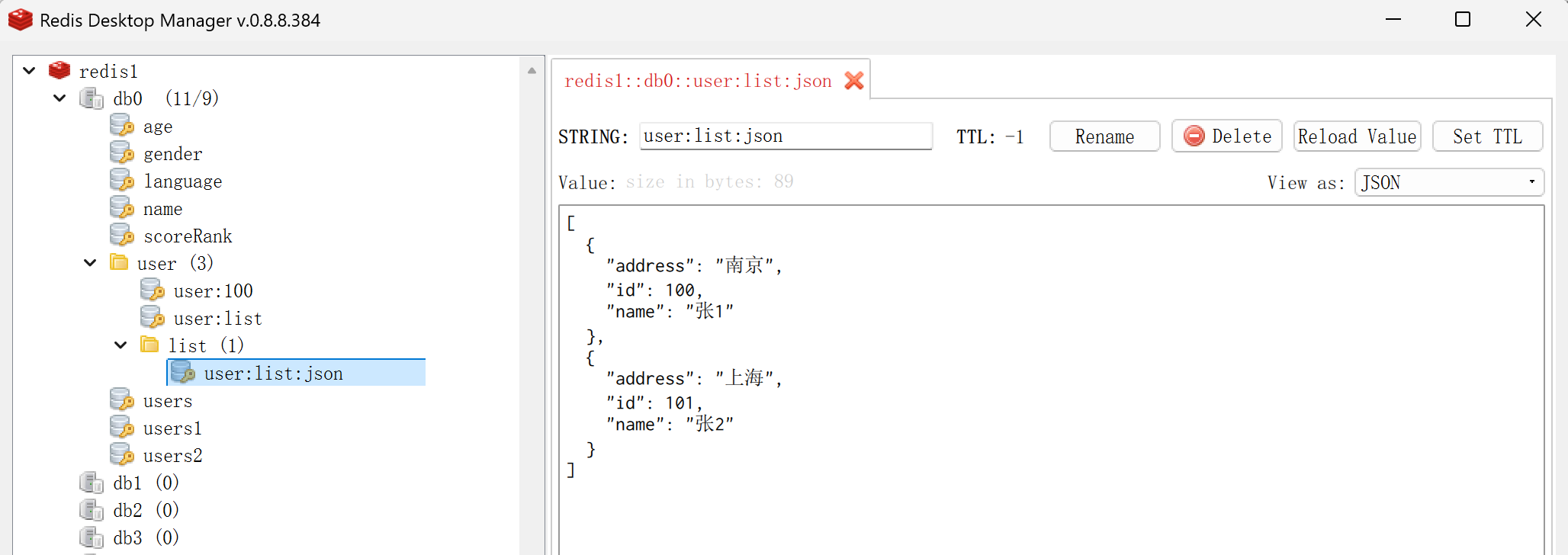Click the list namespace folder icon
1568x555 pixels.
coord(149,345)
